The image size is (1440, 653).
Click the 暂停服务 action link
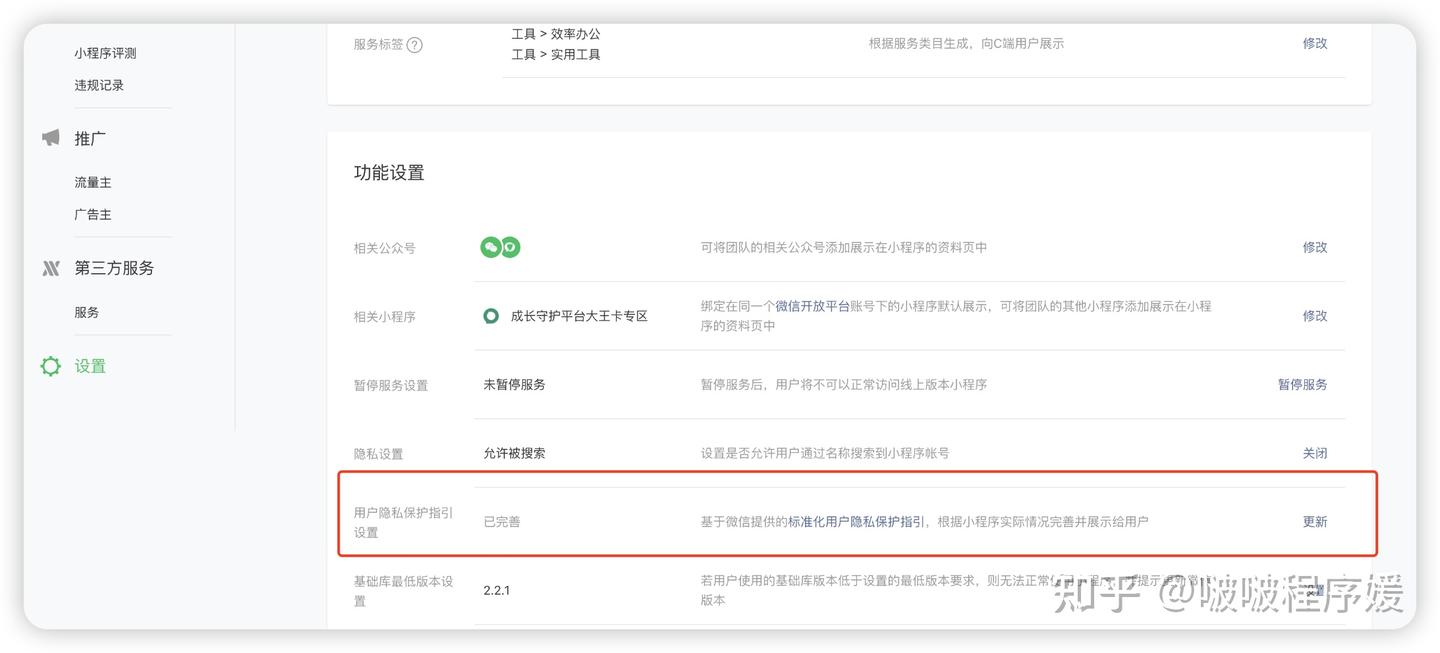pos(1302,383)
